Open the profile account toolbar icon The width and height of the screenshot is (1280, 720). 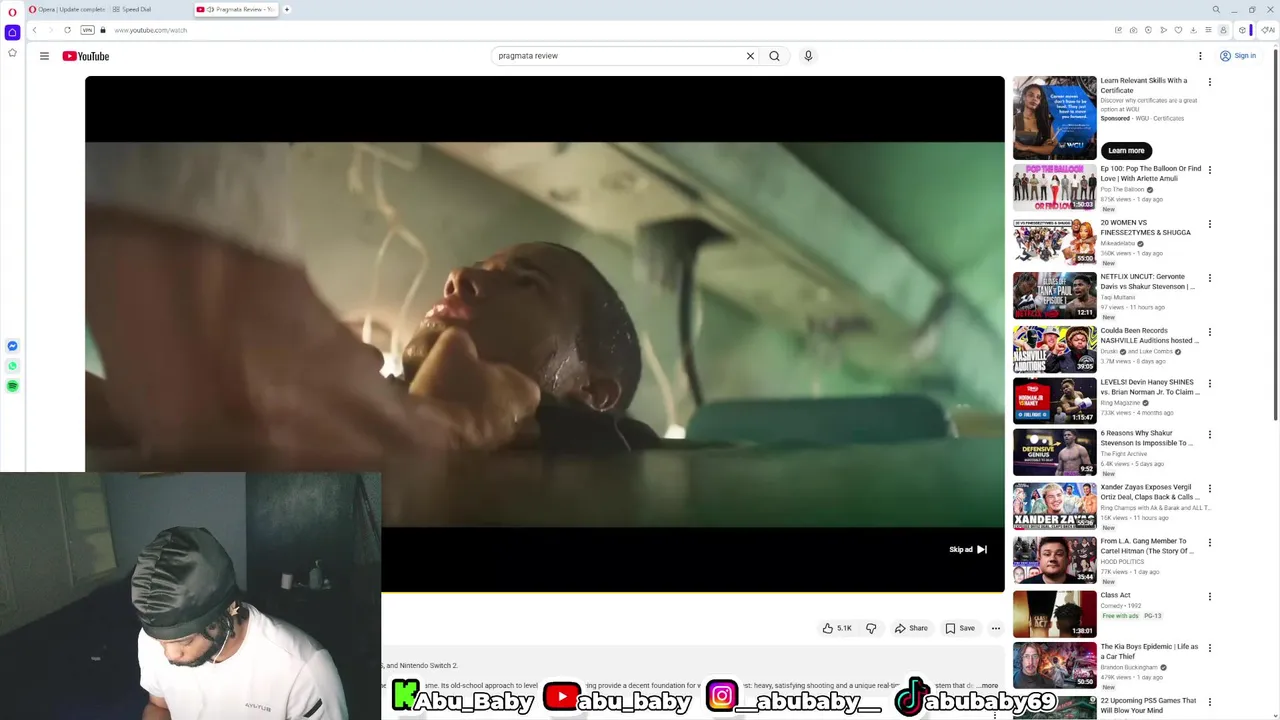click(1223, 30)
